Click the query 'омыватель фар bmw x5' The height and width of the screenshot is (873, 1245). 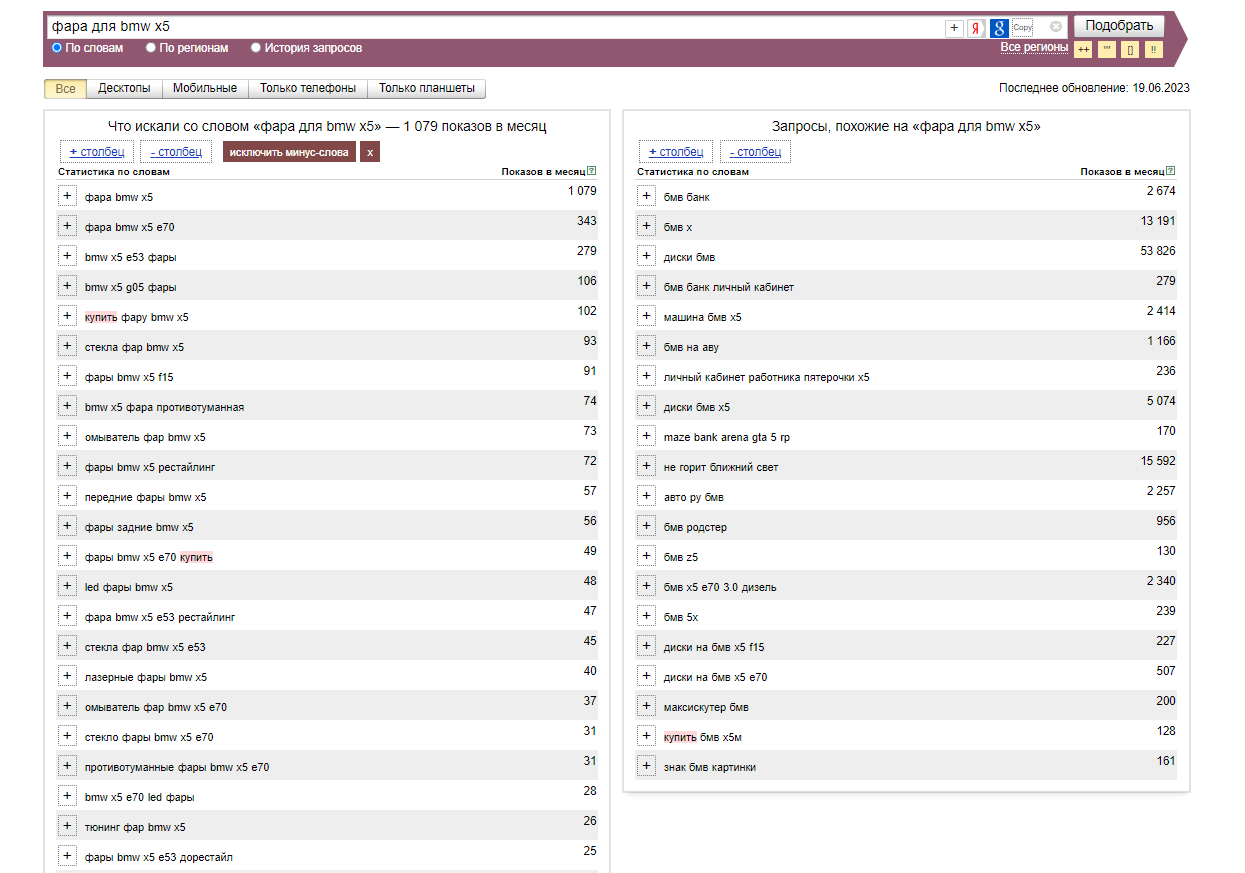click(145, 438)
